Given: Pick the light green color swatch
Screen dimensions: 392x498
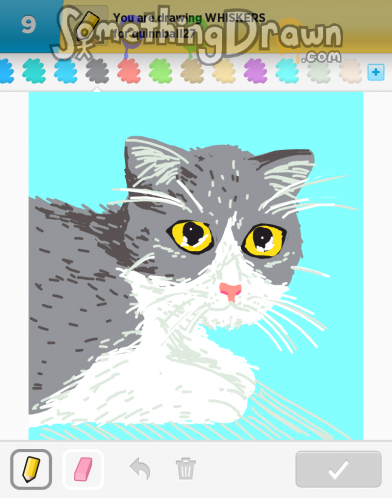Looking at the screenshot, I should pyautogui.click(x=161, y=71).
